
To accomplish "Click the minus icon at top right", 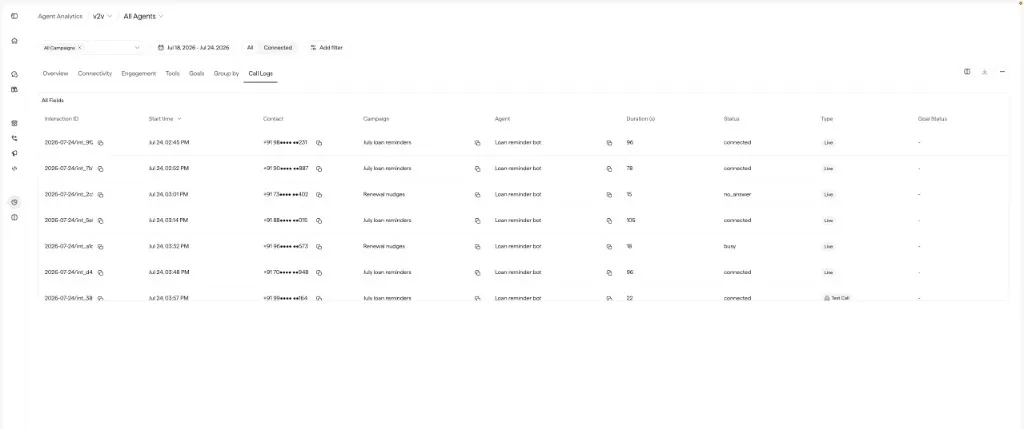I will pos(1002,72).
